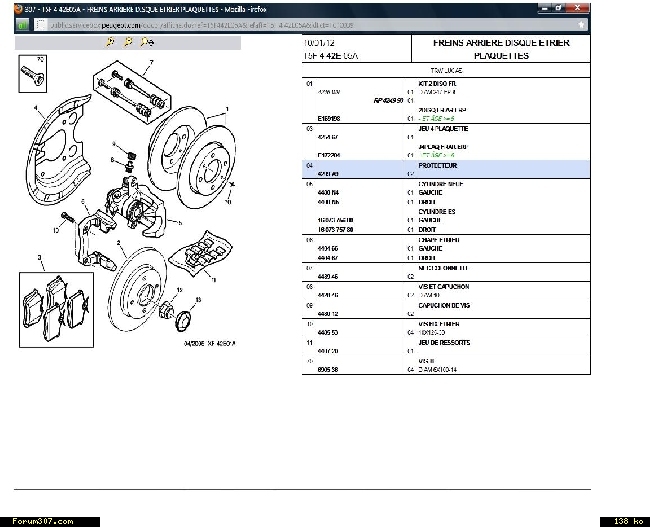Click part number 6905 58
This screenshot has width=650, height=527.
(328, 369)
